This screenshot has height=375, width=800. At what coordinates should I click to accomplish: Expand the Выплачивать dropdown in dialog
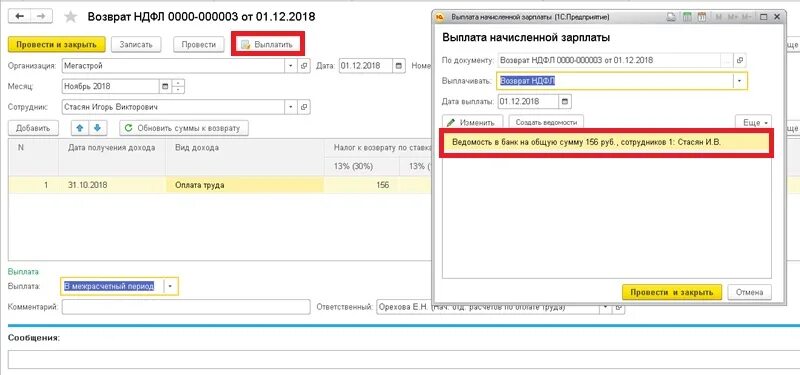tap(740, 81)
